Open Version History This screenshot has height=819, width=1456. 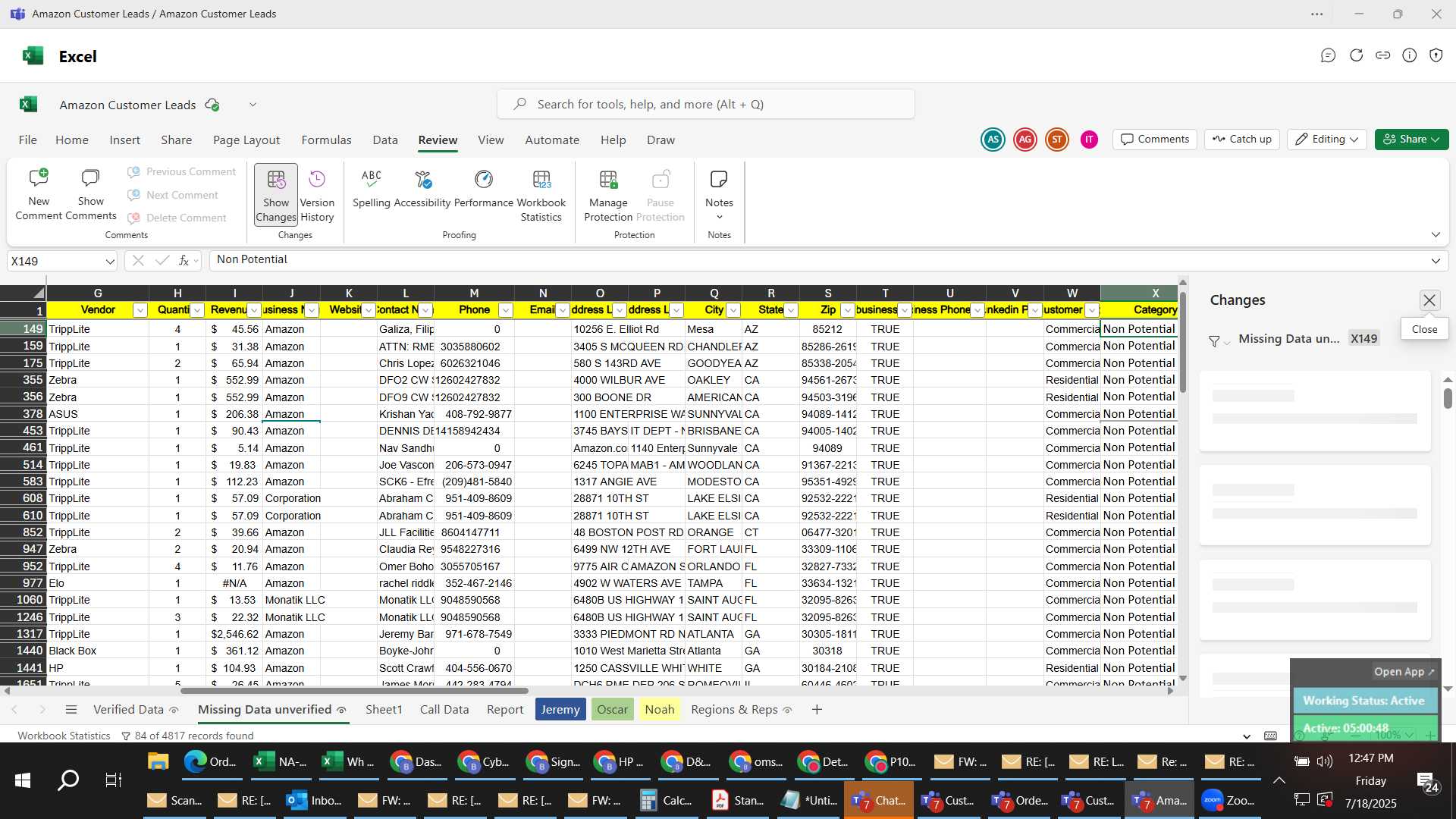[317, 195]
